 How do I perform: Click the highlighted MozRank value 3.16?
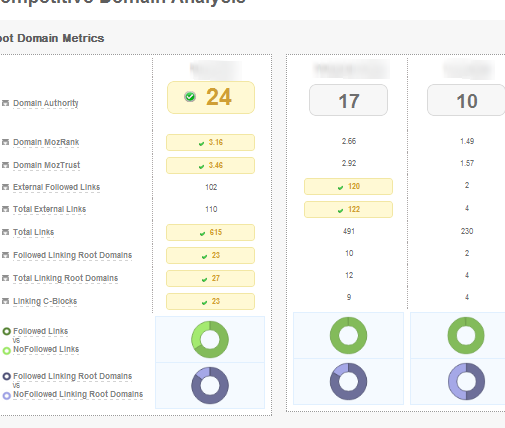tap(210, 143)
